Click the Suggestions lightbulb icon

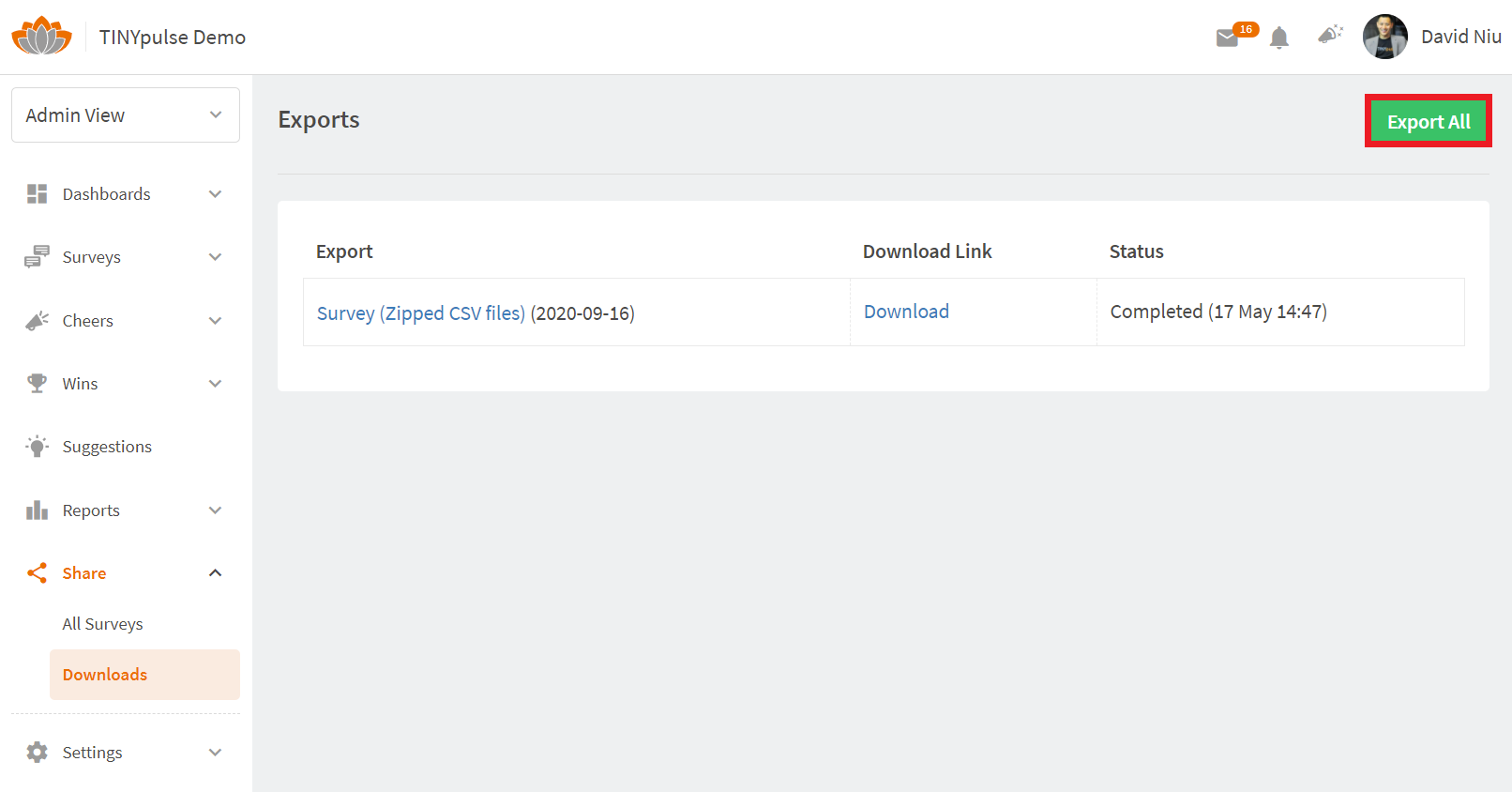(37, 447)
